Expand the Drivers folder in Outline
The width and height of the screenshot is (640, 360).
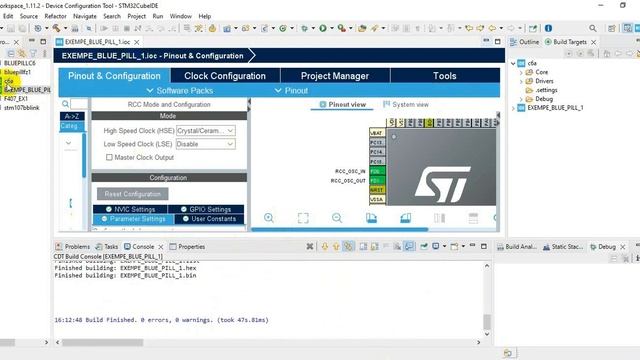[521, 81]
